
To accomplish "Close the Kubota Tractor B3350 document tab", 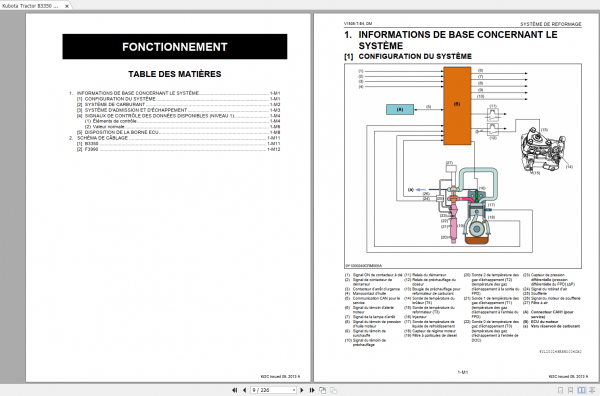I will pos(67,6).
